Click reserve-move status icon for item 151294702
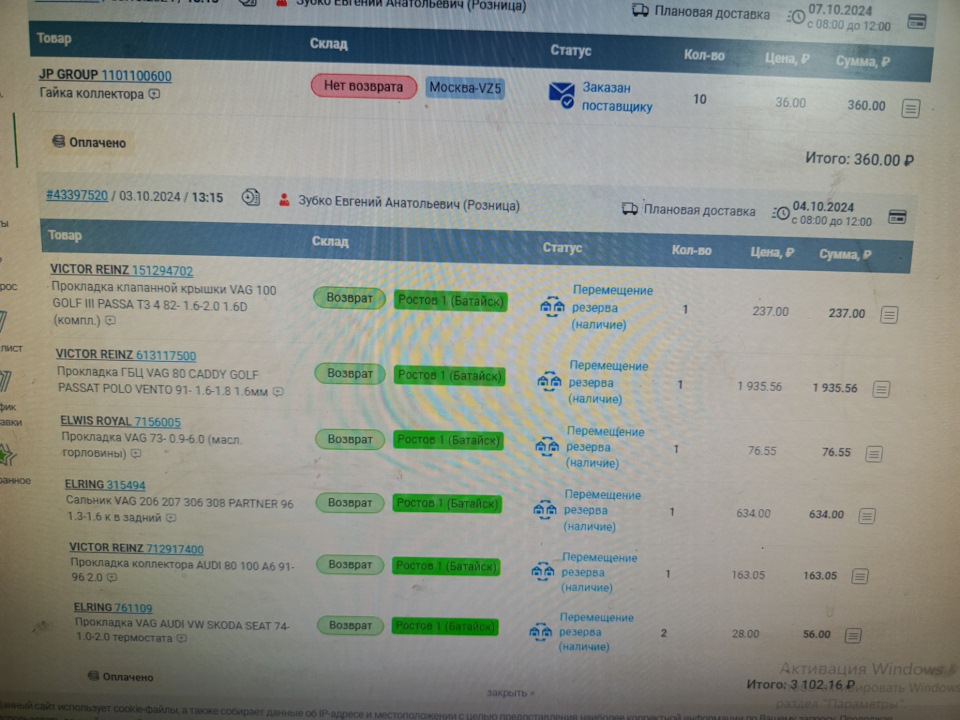The height and width of the screenshot is (720, 960). [x=552, y=307]
